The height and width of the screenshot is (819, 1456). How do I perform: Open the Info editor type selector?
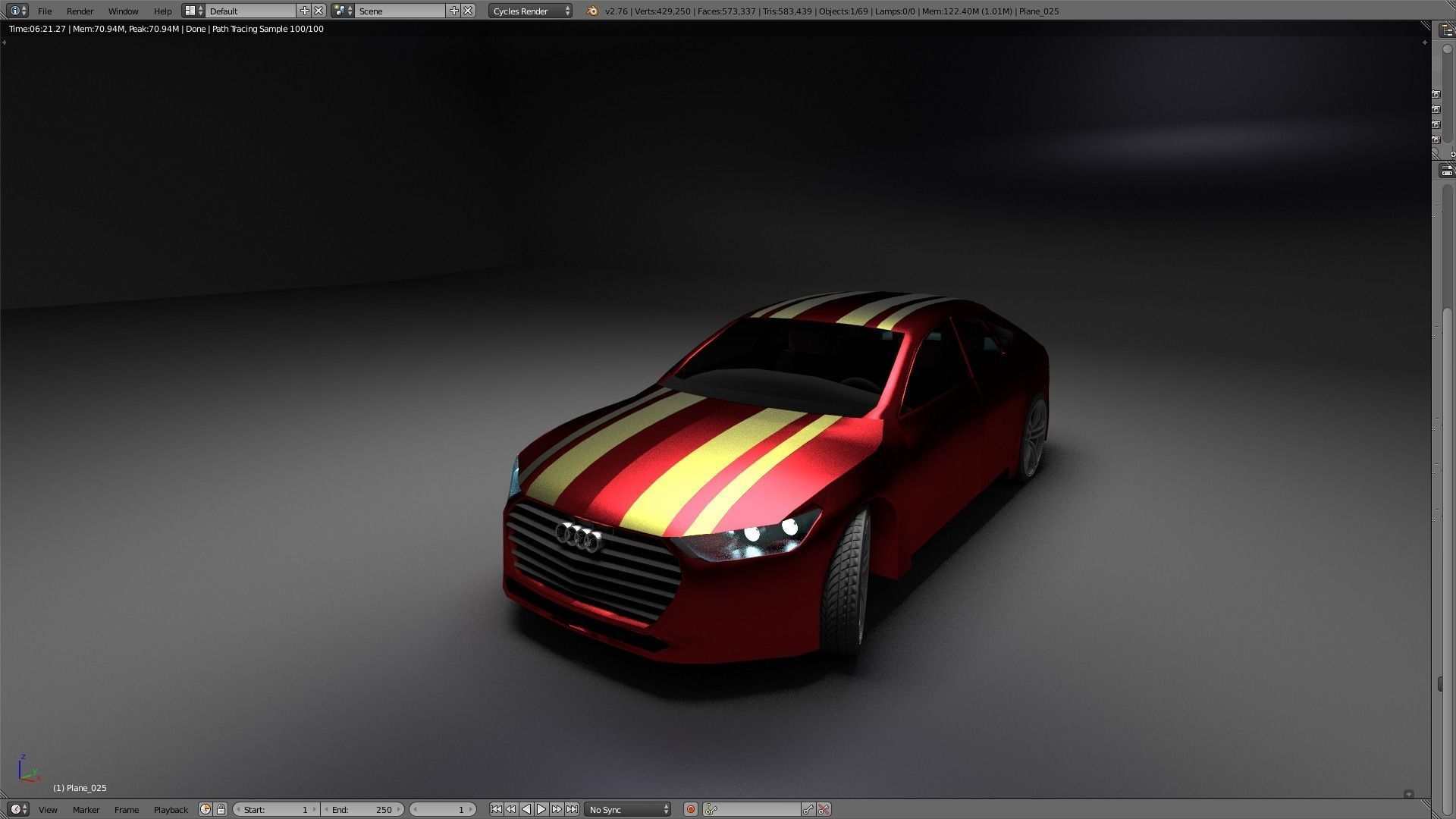pos(17,11)
